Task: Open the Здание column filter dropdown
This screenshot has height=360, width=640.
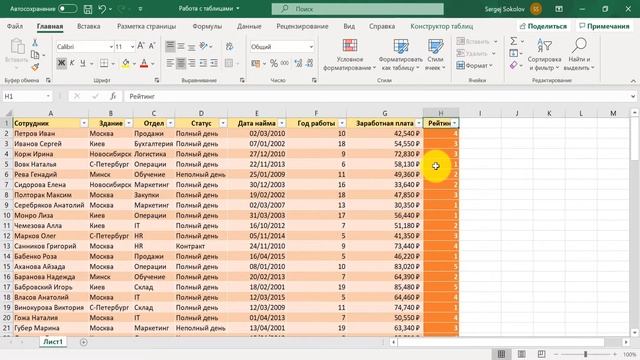Action: pos(129,123)
